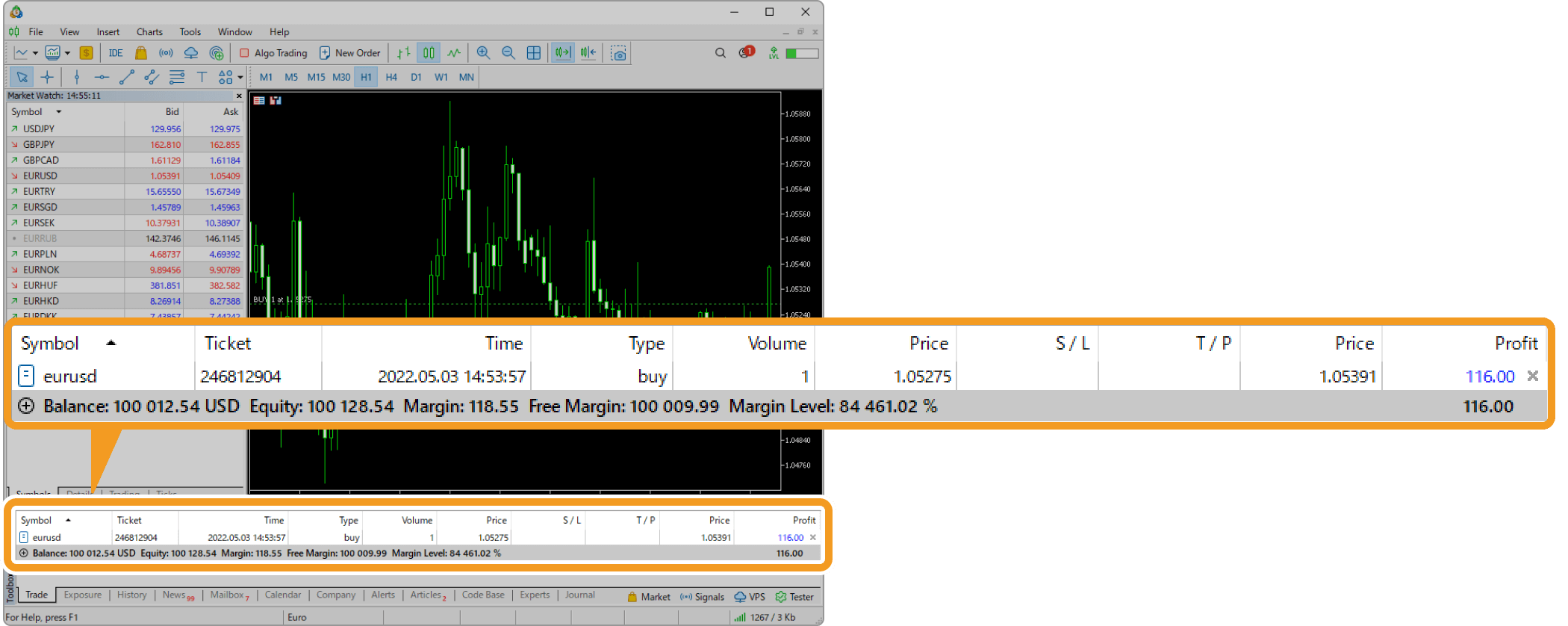
Task: Click the indicators chart icon in toolbar
Action: click(x=52, y=53)
